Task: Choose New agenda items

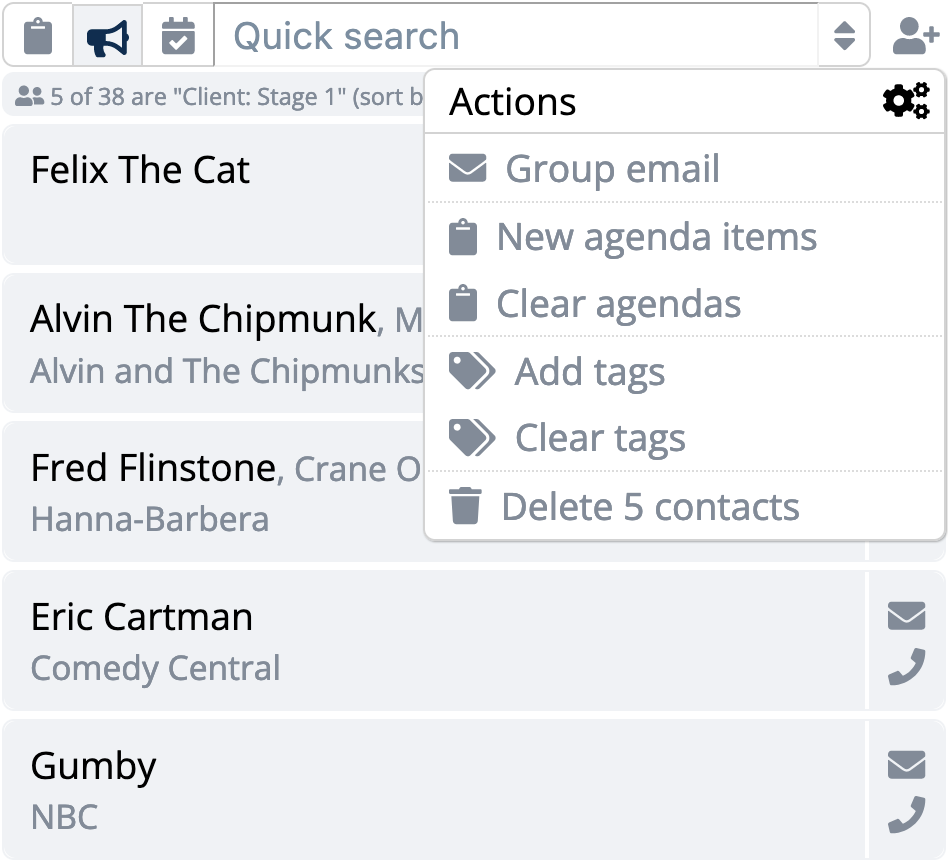Action: click(684, 236)
